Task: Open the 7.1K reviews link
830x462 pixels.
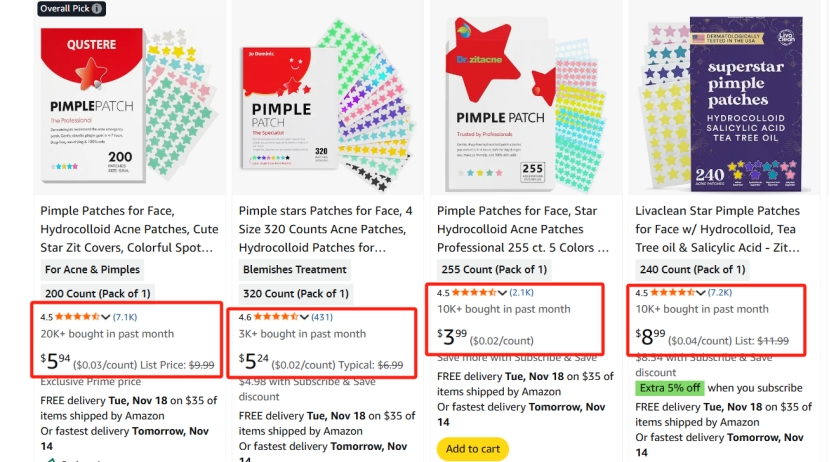Action: 124,316
